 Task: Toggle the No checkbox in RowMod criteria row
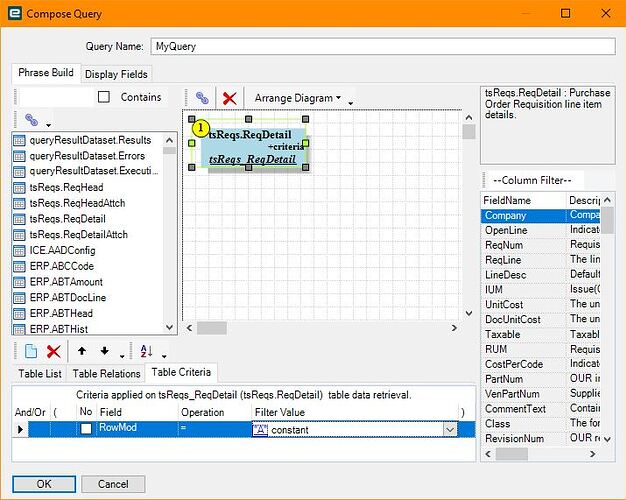tap(86, 429)
